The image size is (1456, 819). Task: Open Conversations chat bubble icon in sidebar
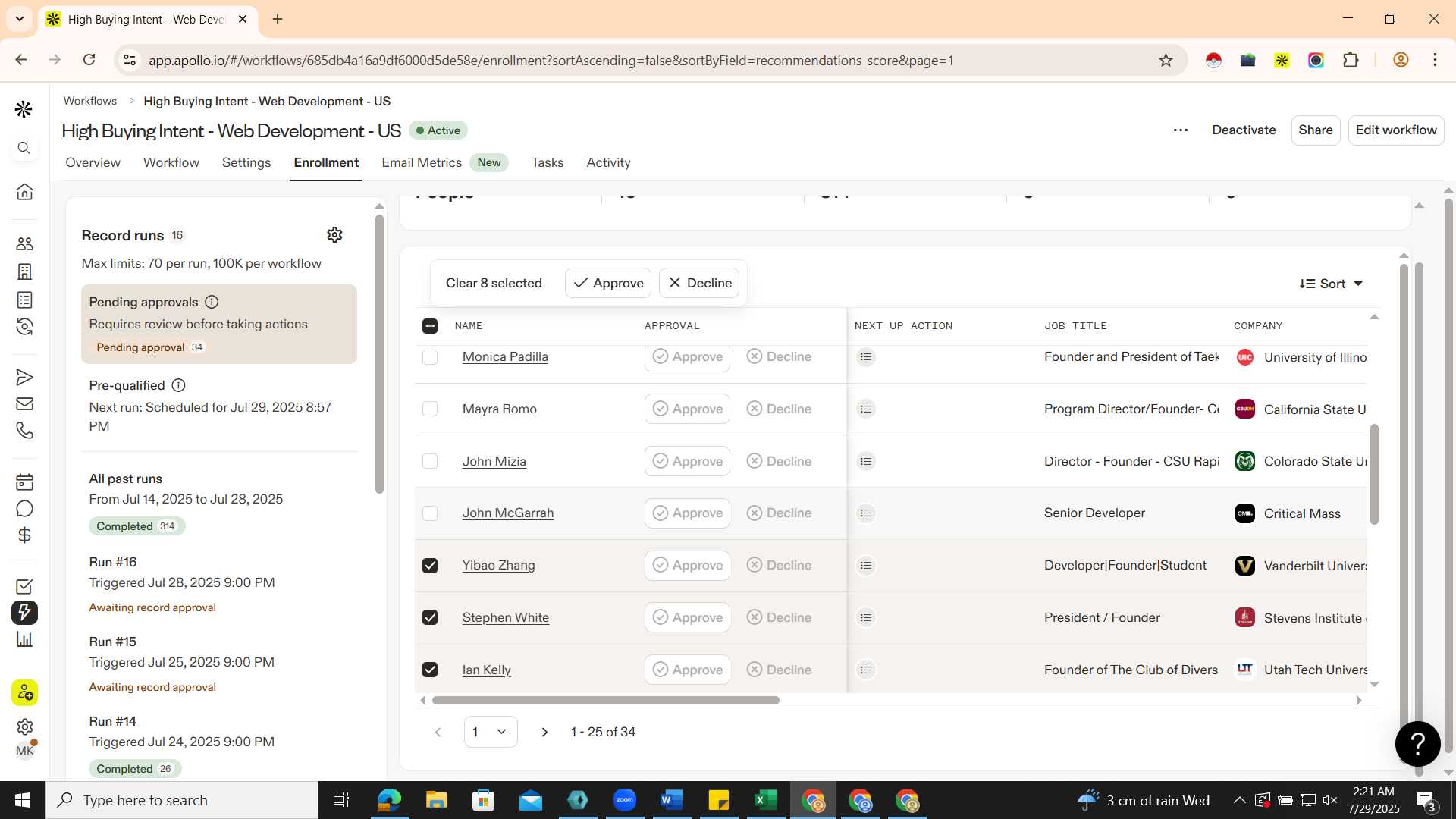[24, 509]
